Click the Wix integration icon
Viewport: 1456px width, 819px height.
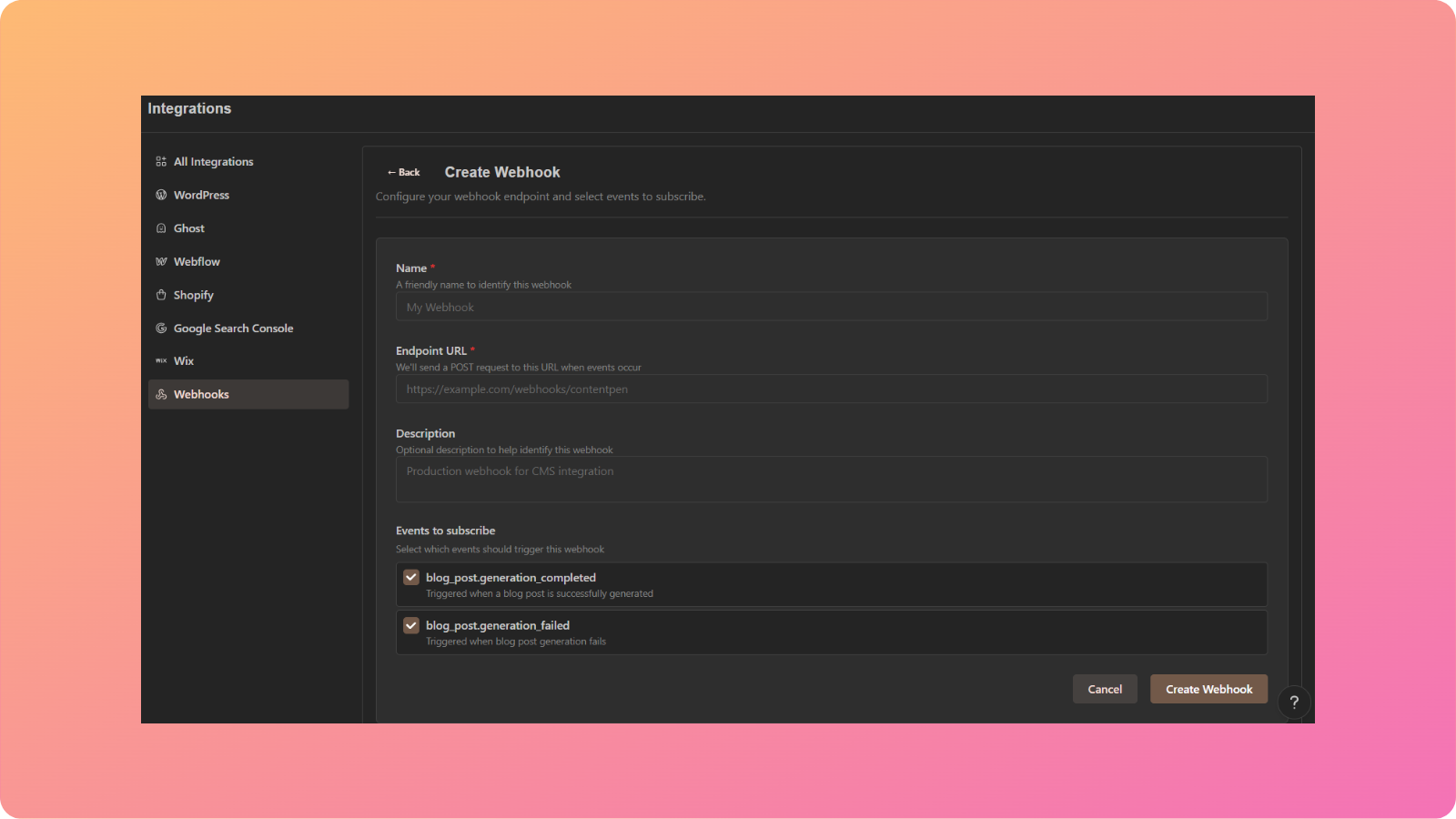coord(161,360)
